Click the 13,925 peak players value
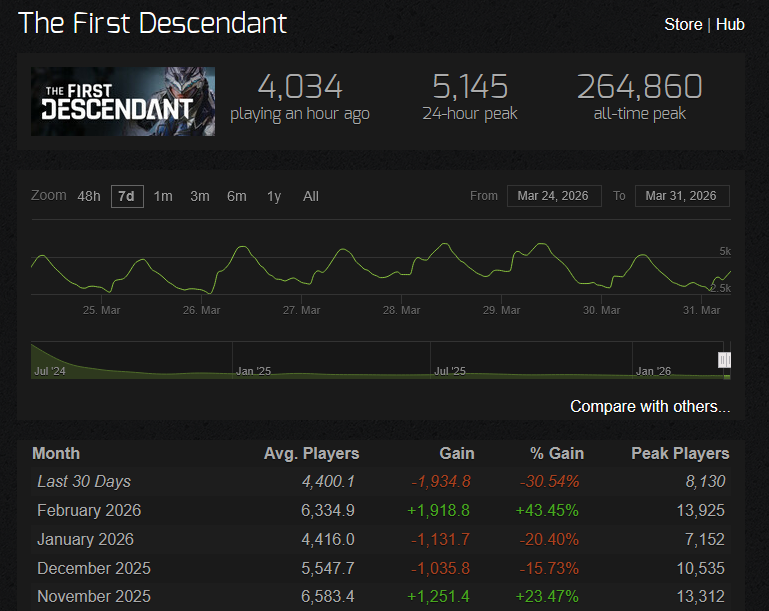The height and width of the screenshot is (611, 769). [700, 510]
